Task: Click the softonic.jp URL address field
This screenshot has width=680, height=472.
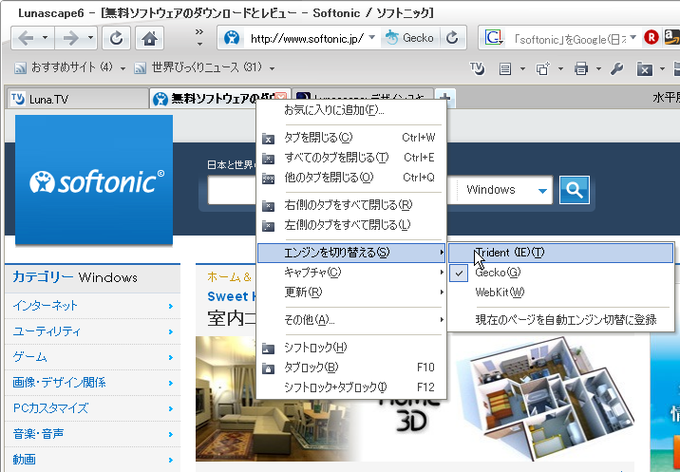Action: click(307, 39)
